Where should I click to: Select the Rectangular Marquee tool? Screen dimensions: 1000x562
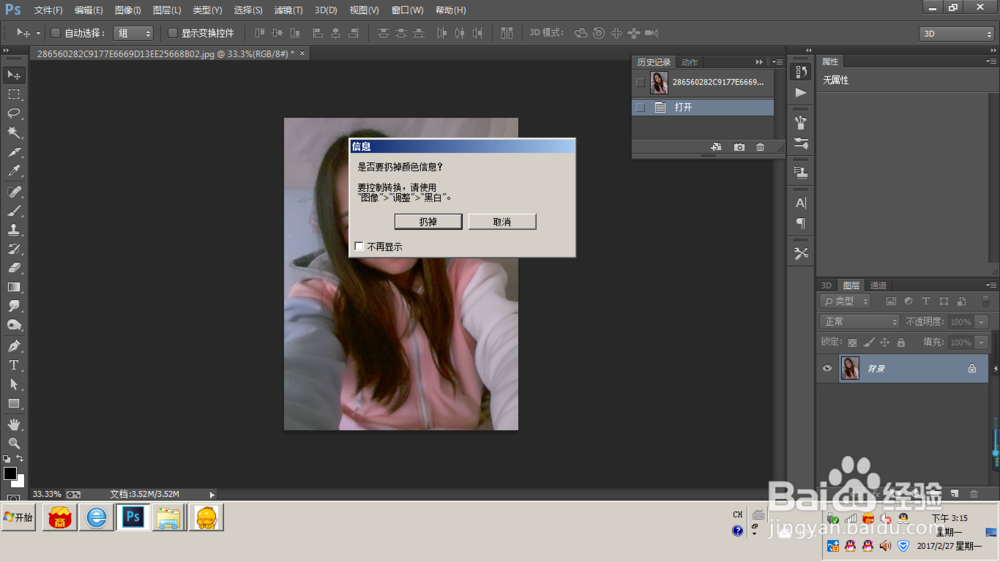13,94
